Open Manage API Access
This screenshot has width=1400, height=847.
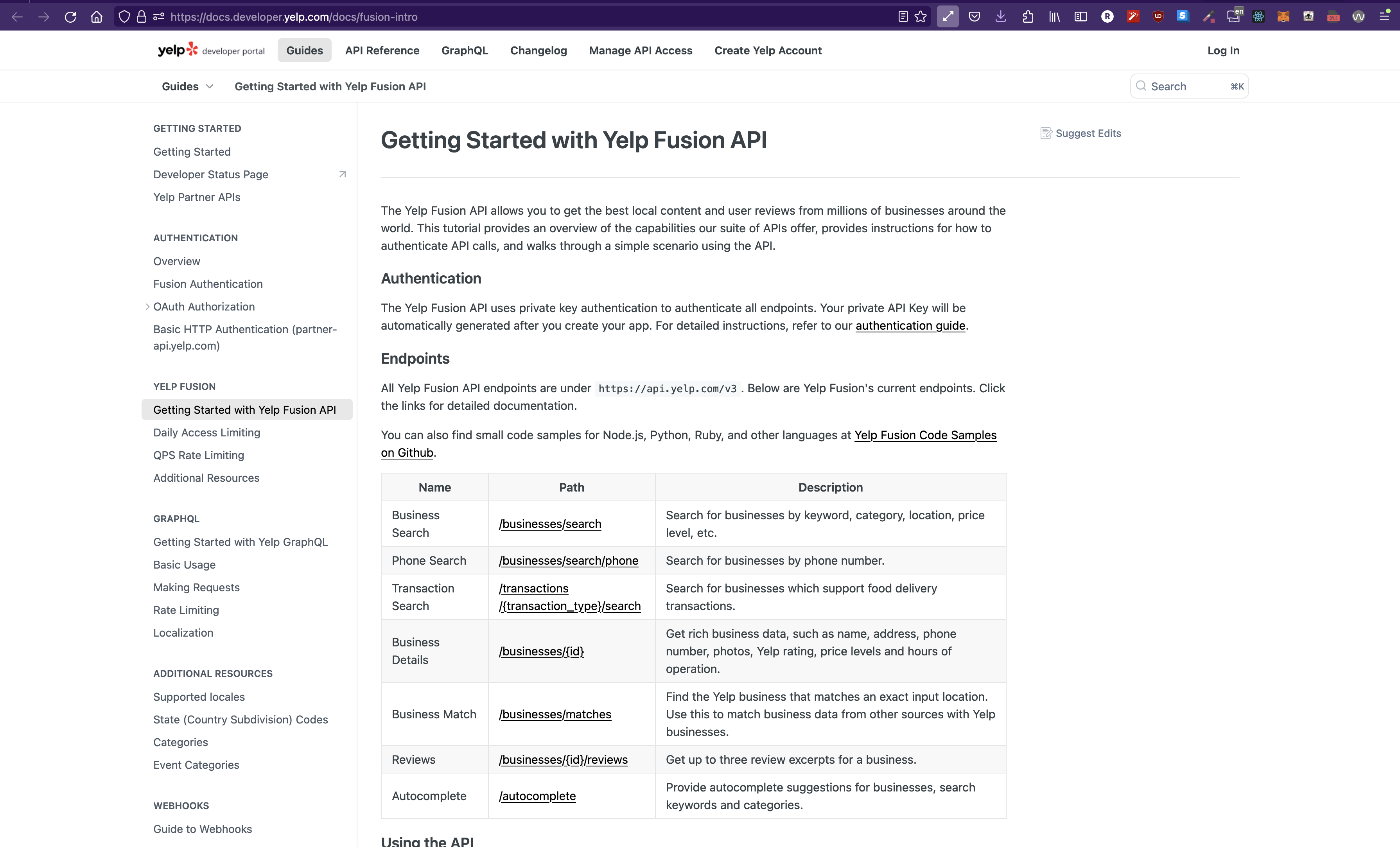click(641, 50)
